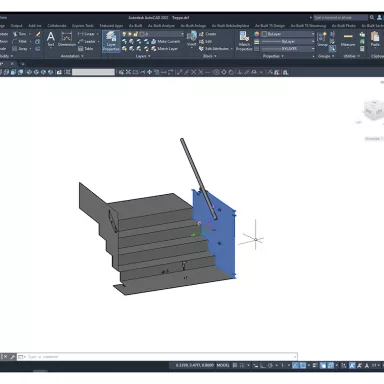This screenshot has height=384, width=384.
Task: Expand the Utilities panel
Action: point(351,56)
